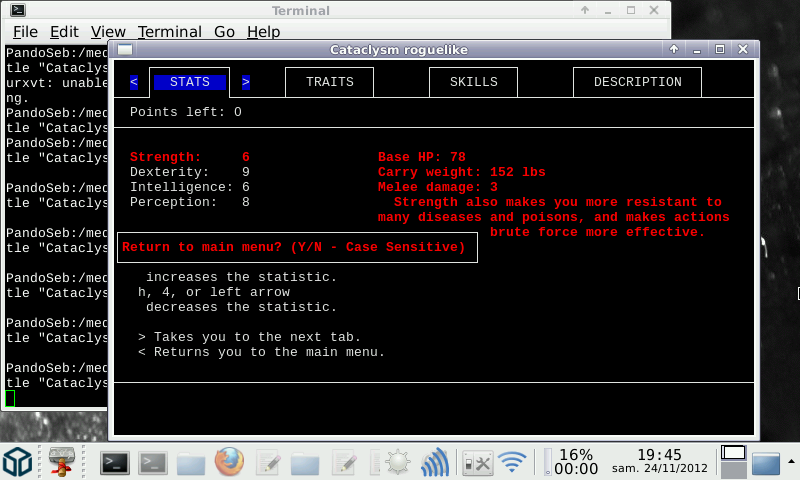Open the Terminal View menu
800x480 pixels.
108,32
